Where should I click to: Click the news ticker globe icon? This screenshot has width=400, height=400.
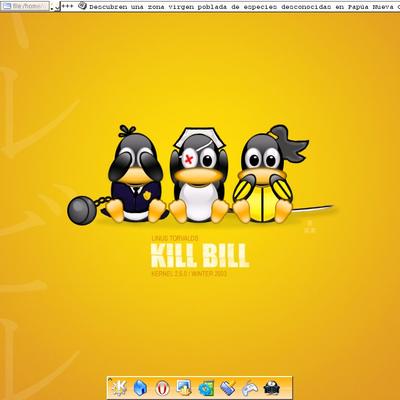[82, 6]
